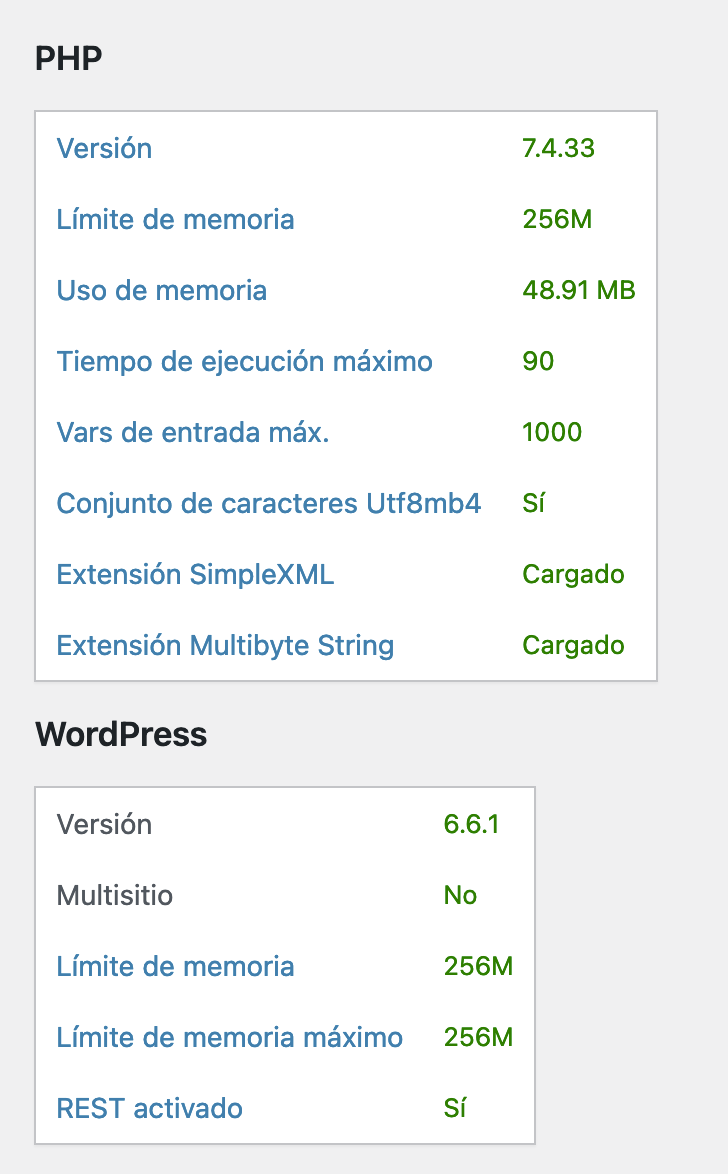Open Límite de memoria máximo link
The height and width of the screenshot is (1174, 728).
(230, 1038)
